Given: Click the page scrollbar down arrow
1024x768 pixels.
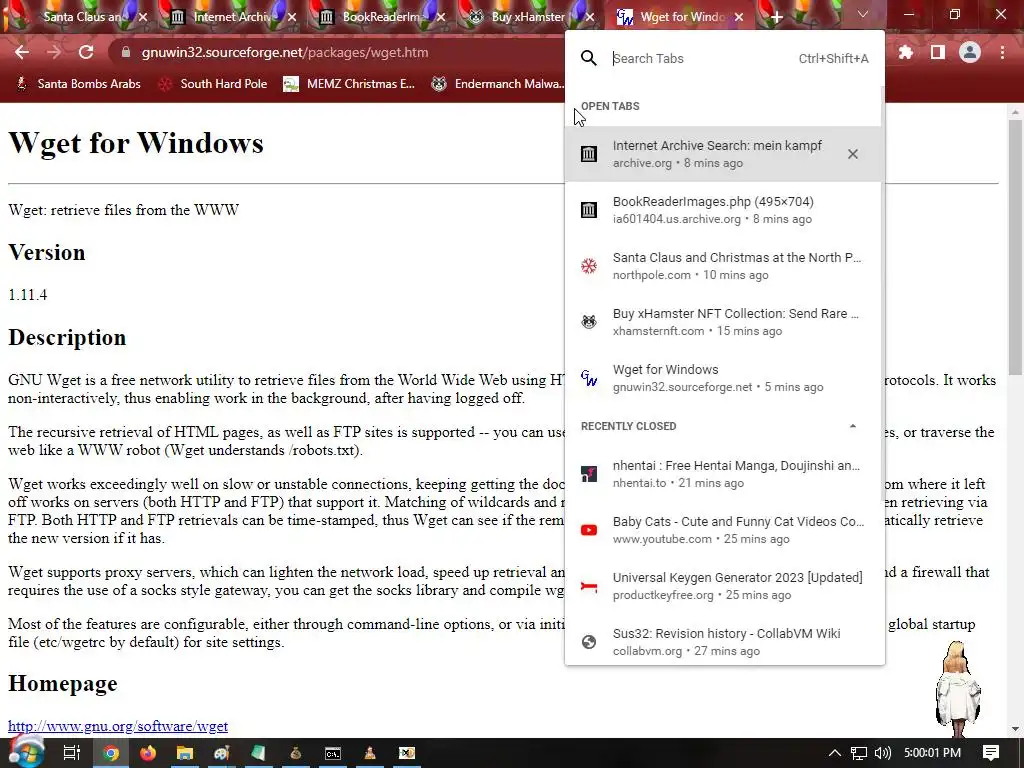Looking at the screenshot, I should (1016, 729).
